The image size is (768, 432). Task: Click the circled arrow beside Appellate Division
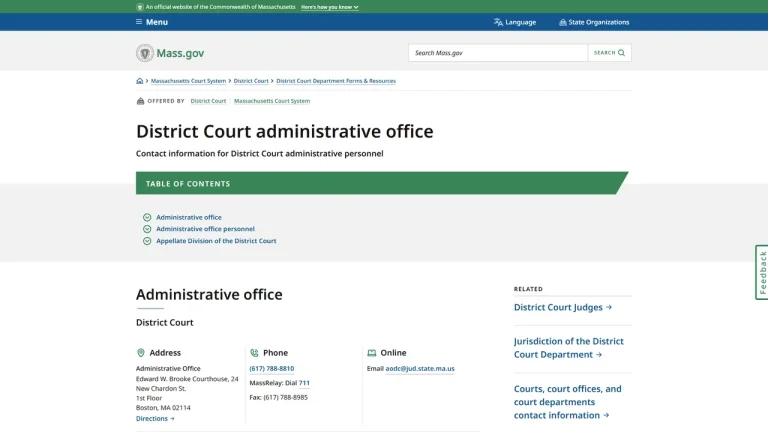147,241
